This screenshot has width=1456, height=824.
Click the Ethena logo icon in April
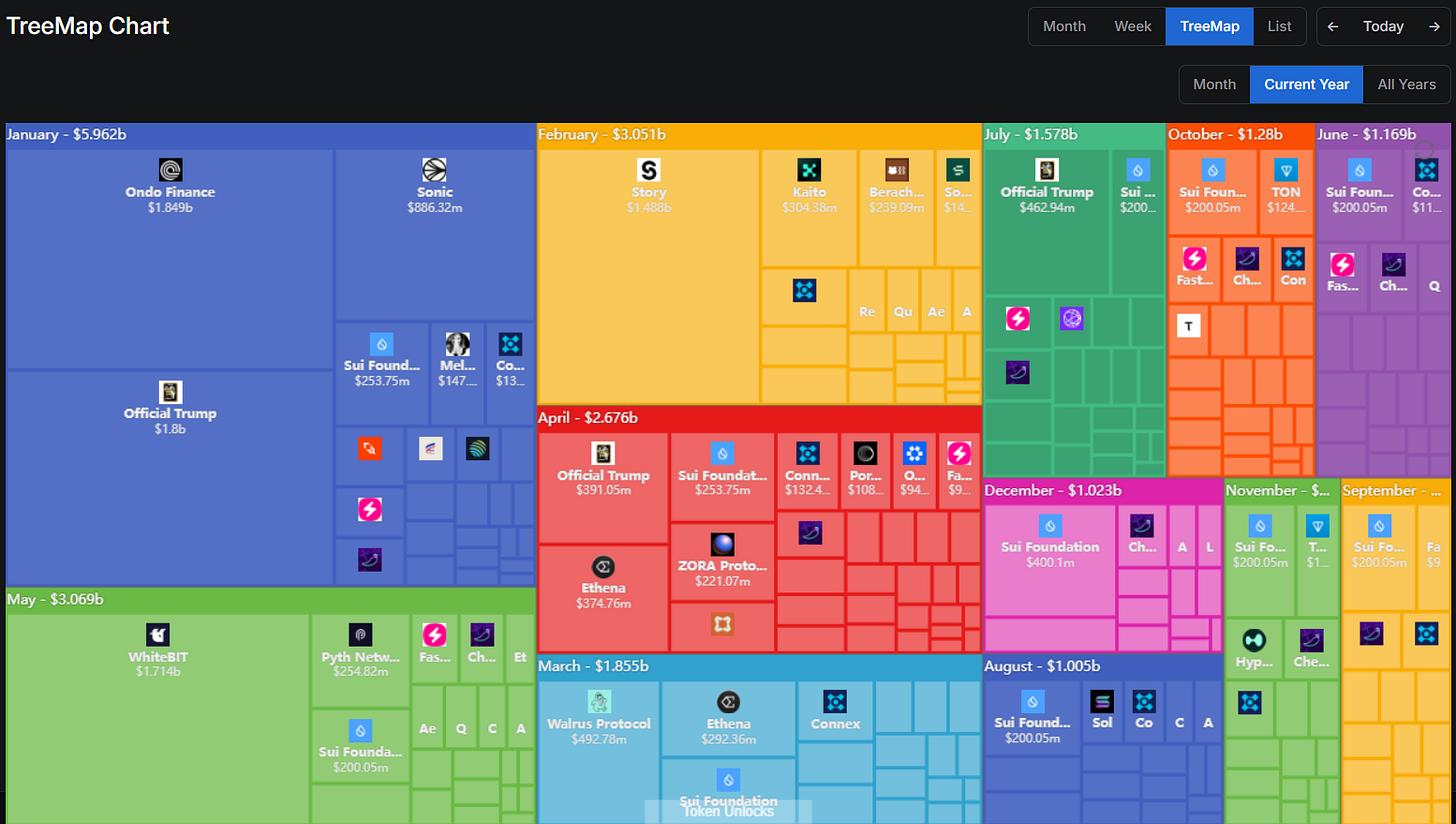point(603,567)
